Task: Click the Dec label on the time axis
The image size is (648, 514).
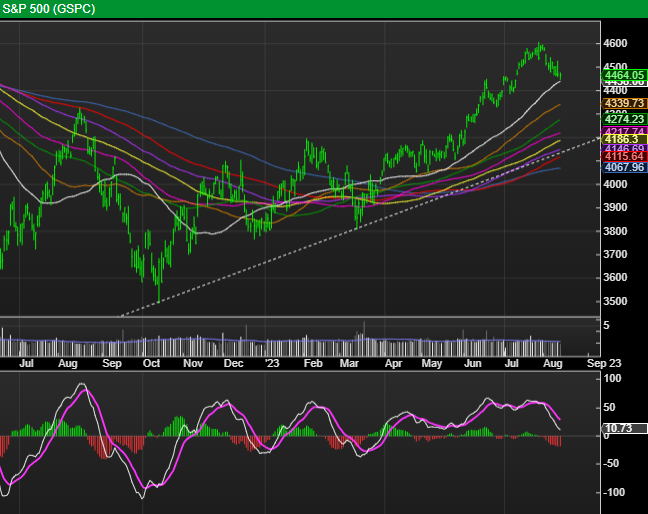Action: tap(233, 363)
